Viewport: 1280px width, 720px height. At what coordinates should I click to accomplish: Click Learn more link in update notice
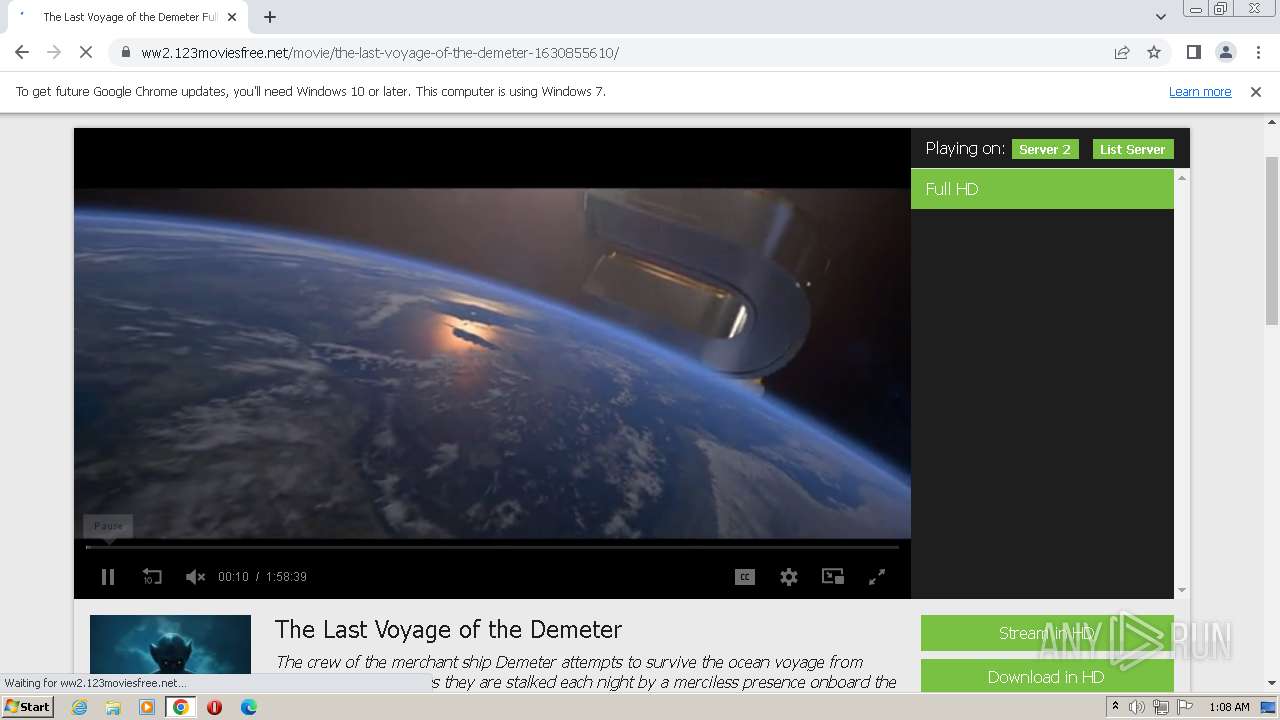point(1200,92)
